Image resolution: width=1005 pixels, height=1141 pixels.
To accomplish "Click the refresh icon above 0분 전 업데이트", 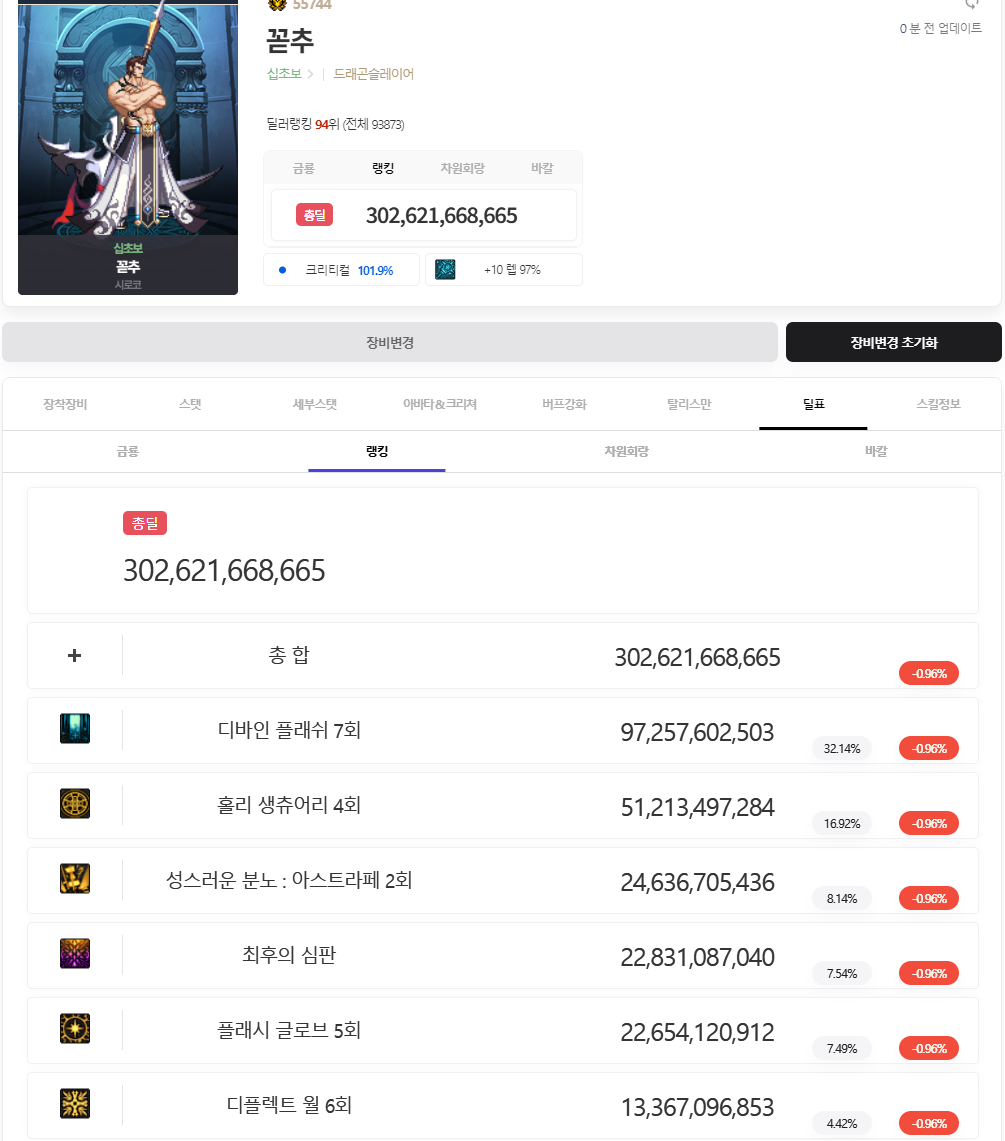I will coord(971,5).
